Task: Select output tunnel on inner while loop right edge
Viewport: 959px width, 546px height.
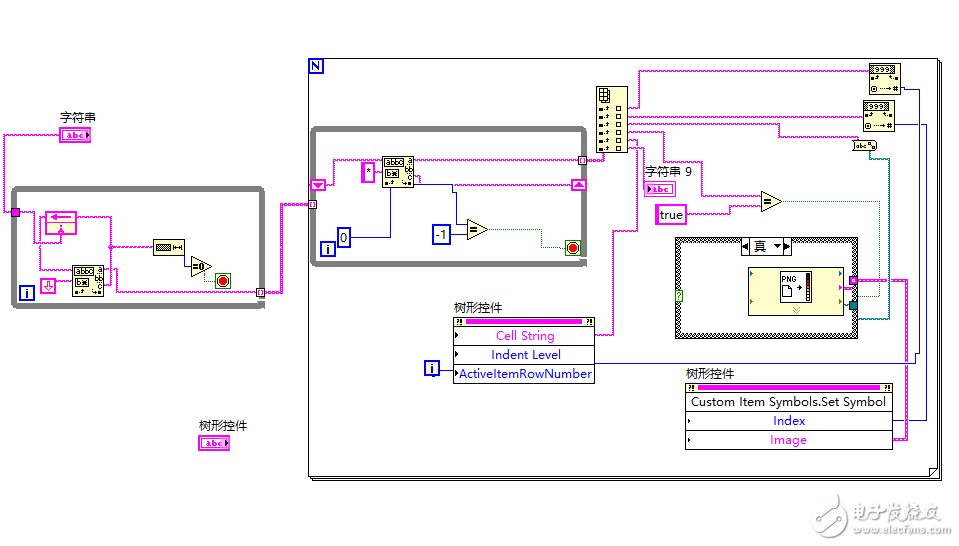Action: coord(582,160)
